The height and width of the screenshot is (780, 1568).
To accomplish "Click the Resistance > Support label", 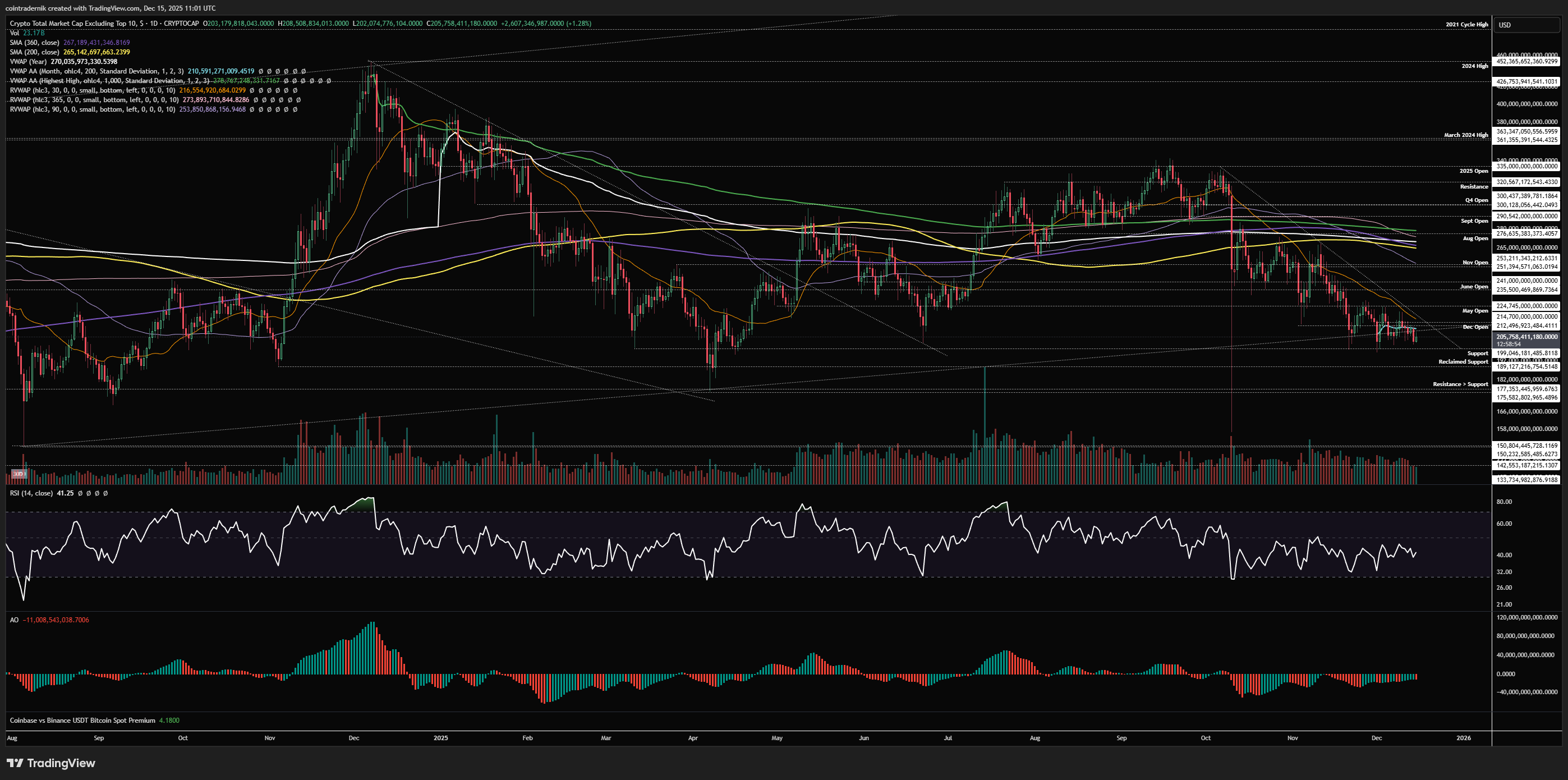I will pyautogui.click(x=1460, y=384).
